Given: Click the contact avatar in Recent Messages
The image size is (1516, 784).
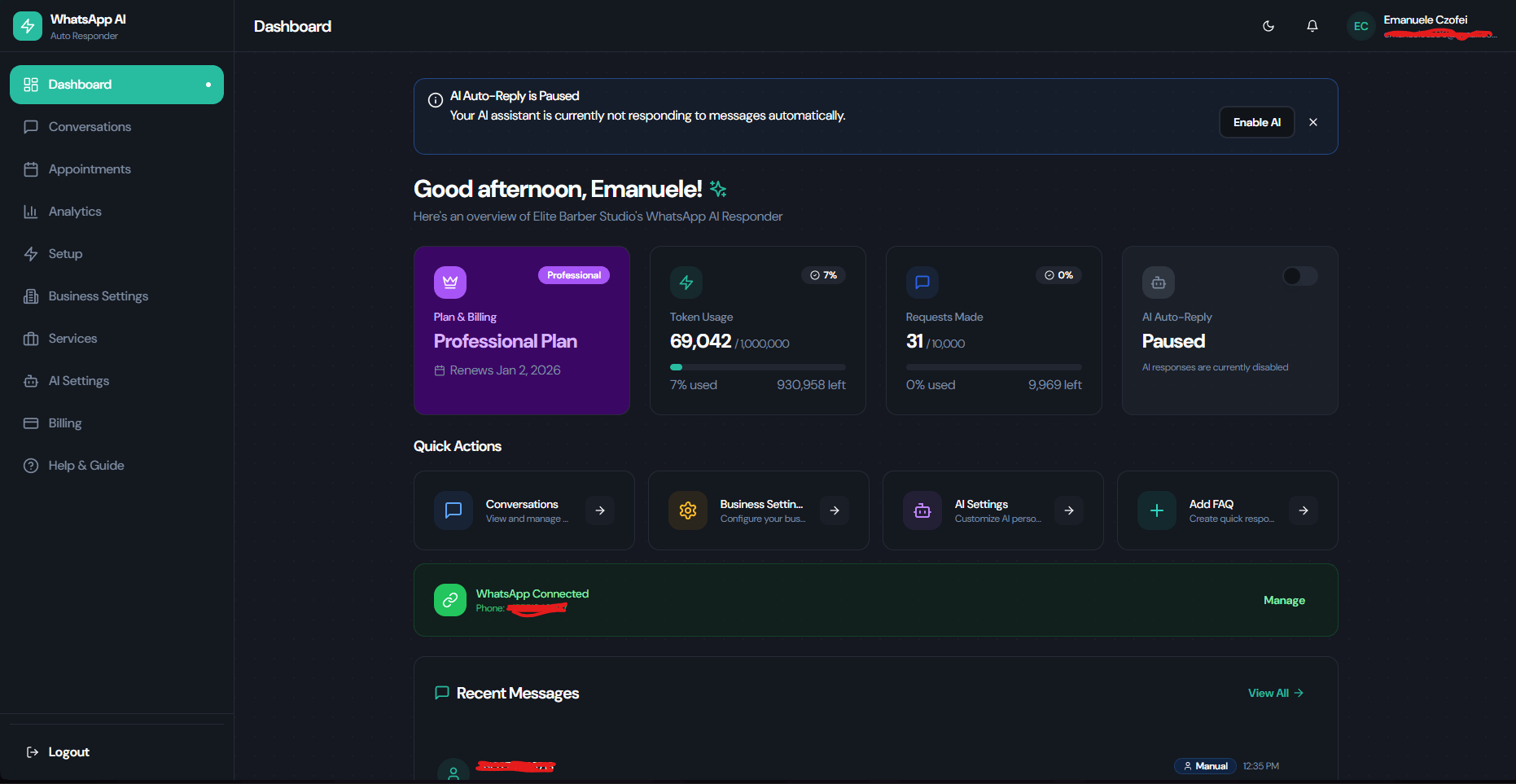Looking at the screenshot, I should [453, 771].
